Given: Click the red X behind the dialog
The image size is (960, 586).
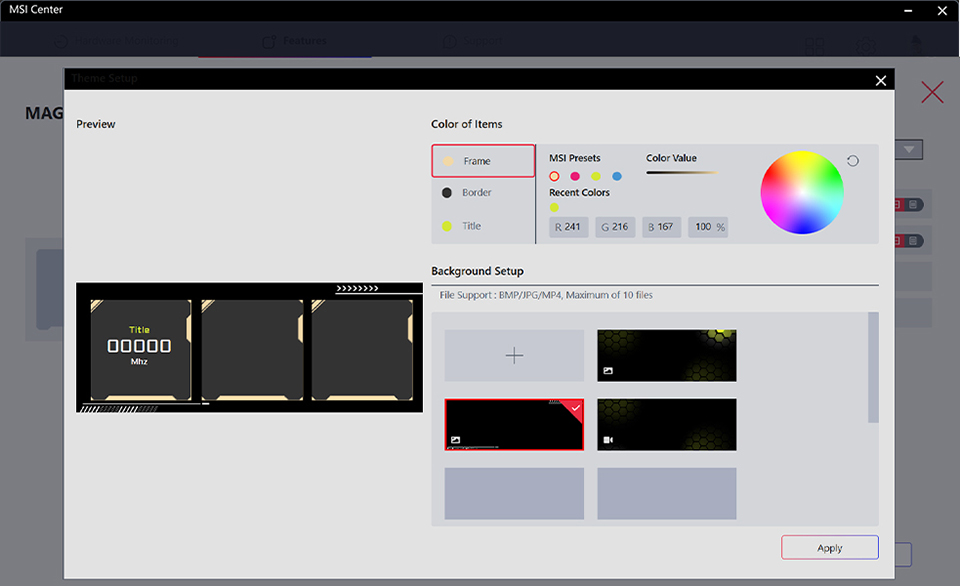Looking at the screenshot, I should point(932,92).
